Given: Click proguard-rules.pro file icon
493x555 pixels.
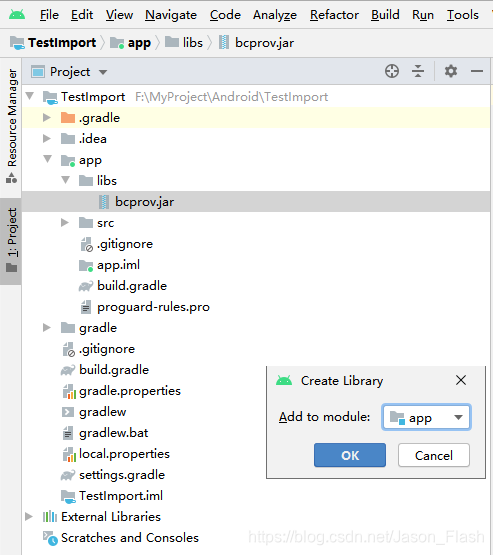Looking at the screenshot, I should 86,307.
